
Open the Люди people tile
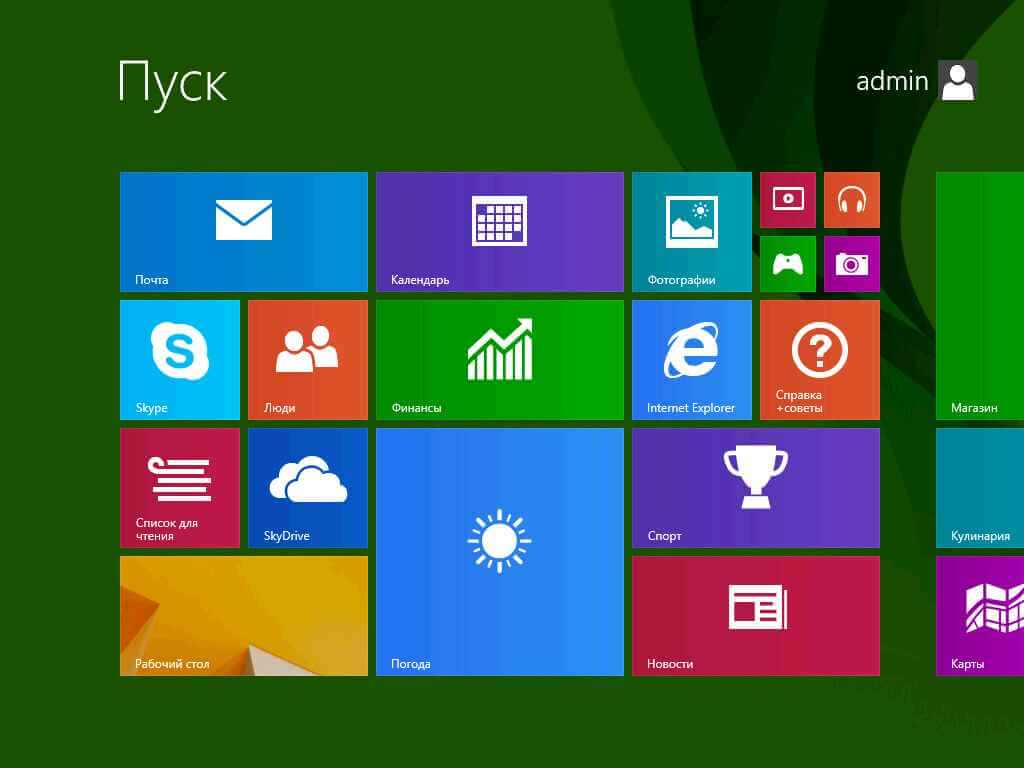tap(307, 359)
